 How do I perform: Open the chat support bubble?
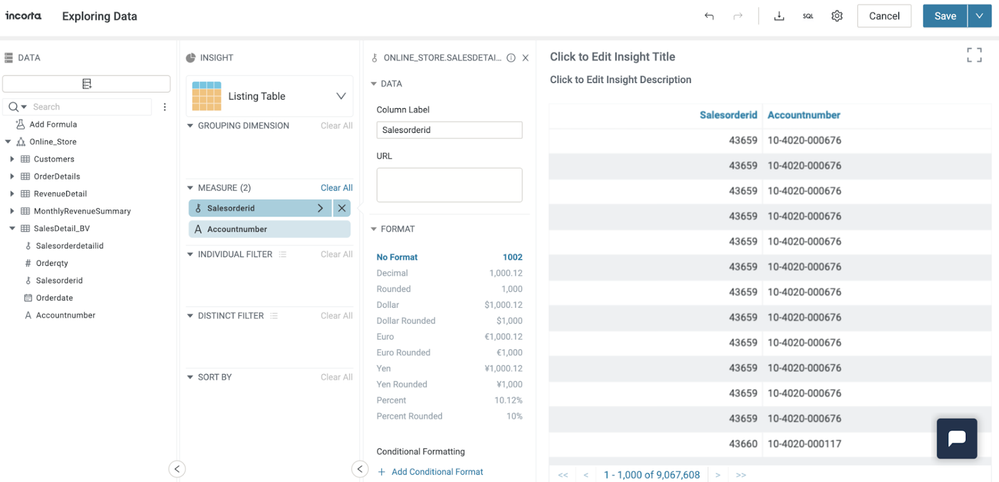pyautogui.click(x=956, y=438)
